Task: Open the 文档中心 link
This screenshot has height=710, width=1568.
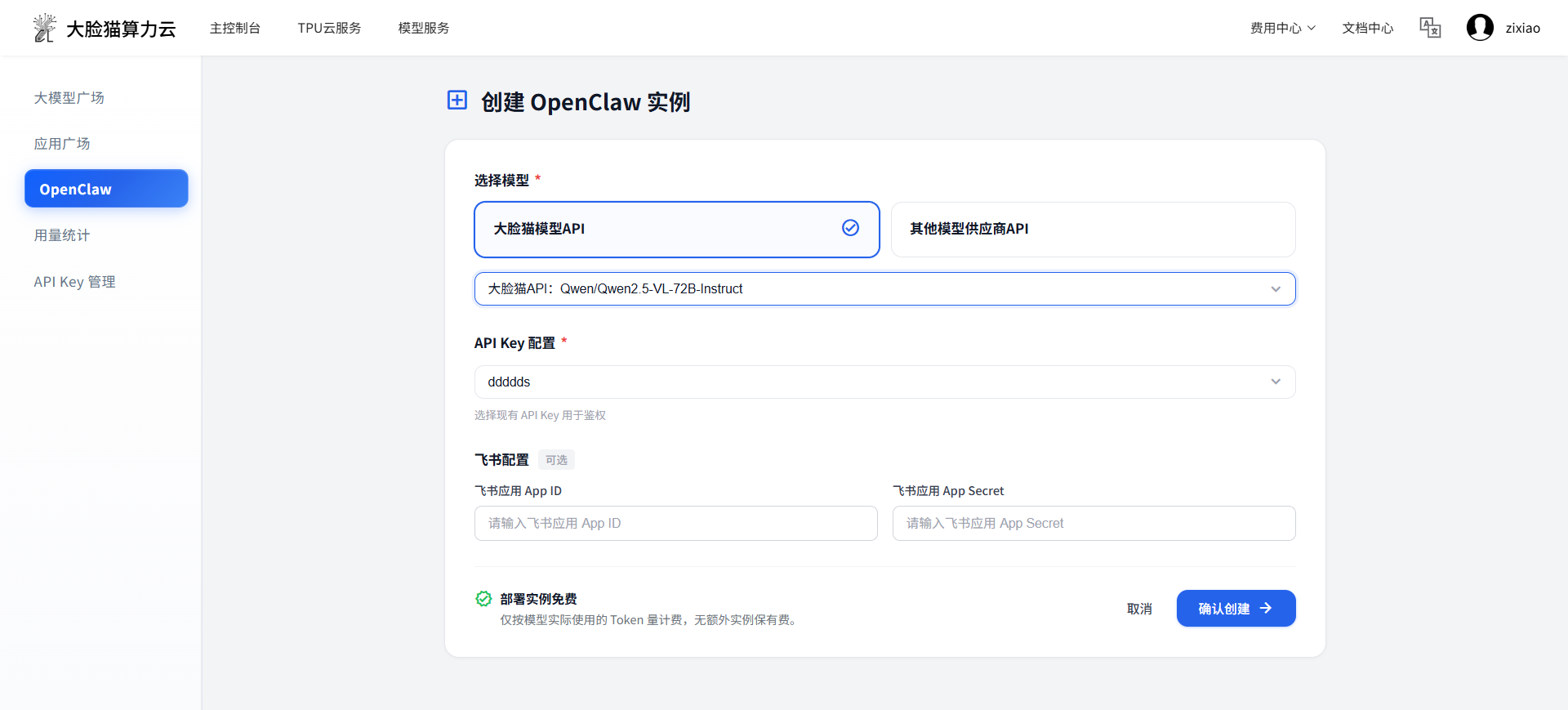Action: point(1367,28)
